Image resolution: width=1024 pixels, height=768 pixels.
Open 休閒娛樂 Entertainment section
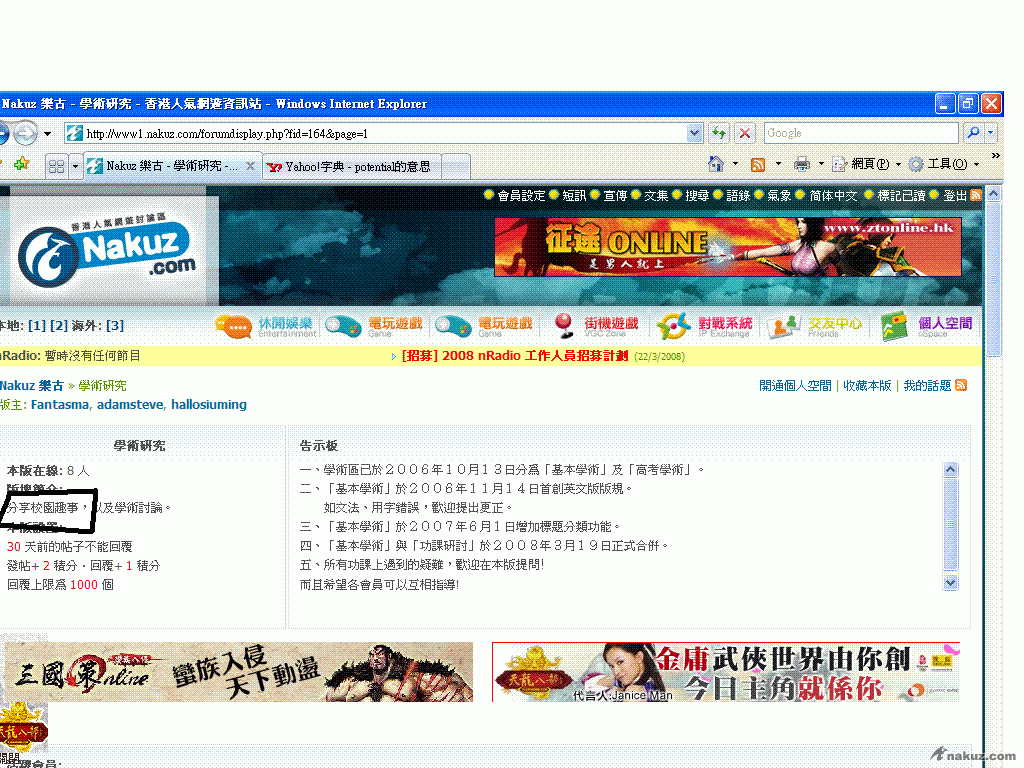point(266,326)
